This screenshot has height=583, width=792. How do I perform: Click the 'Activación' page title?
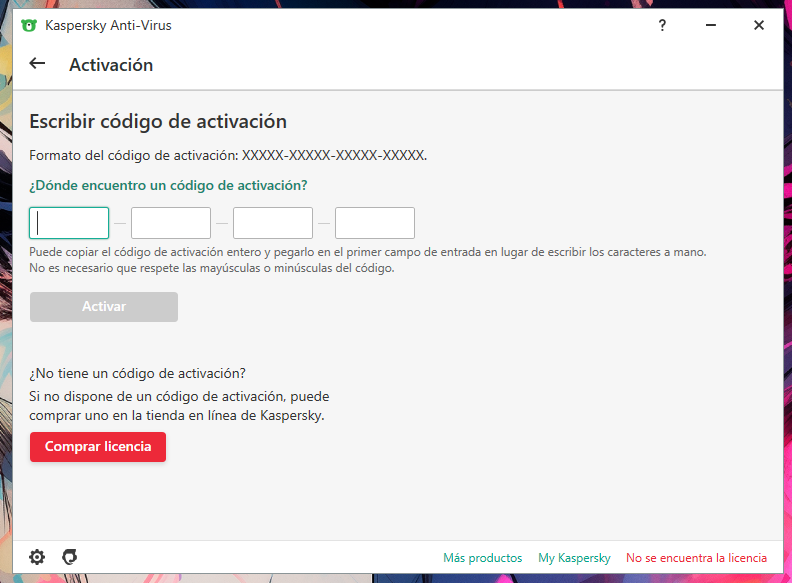click(111, 65)
